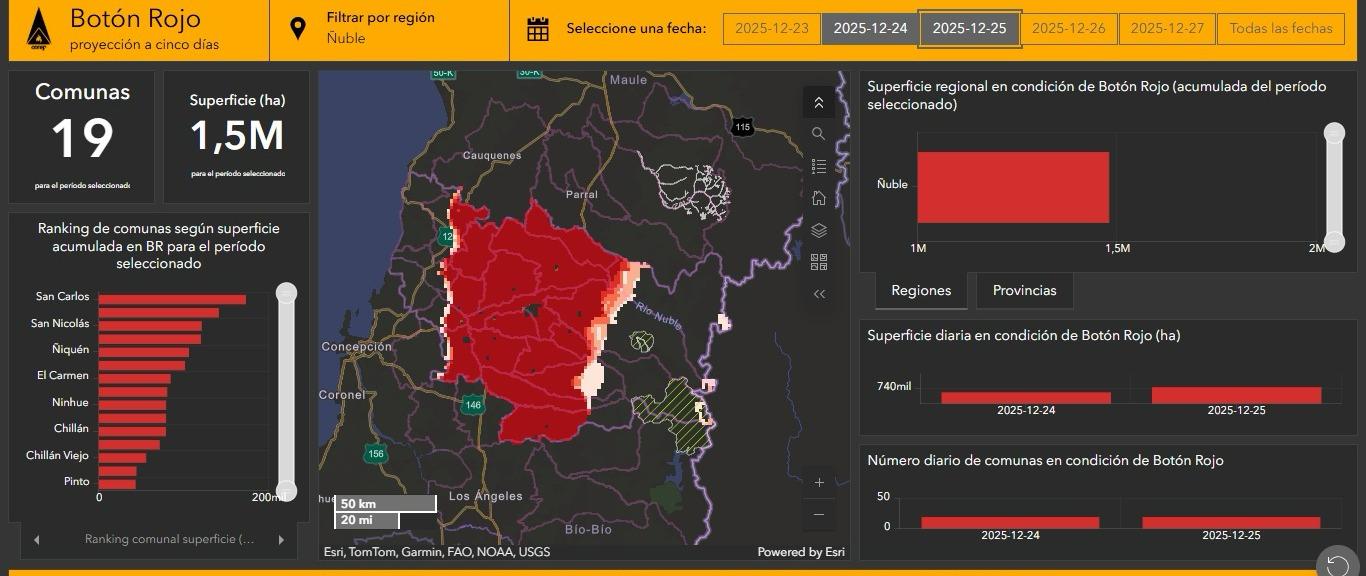Reset map to home extent
The image size is (1366, 576).
(x=818, y=198)
